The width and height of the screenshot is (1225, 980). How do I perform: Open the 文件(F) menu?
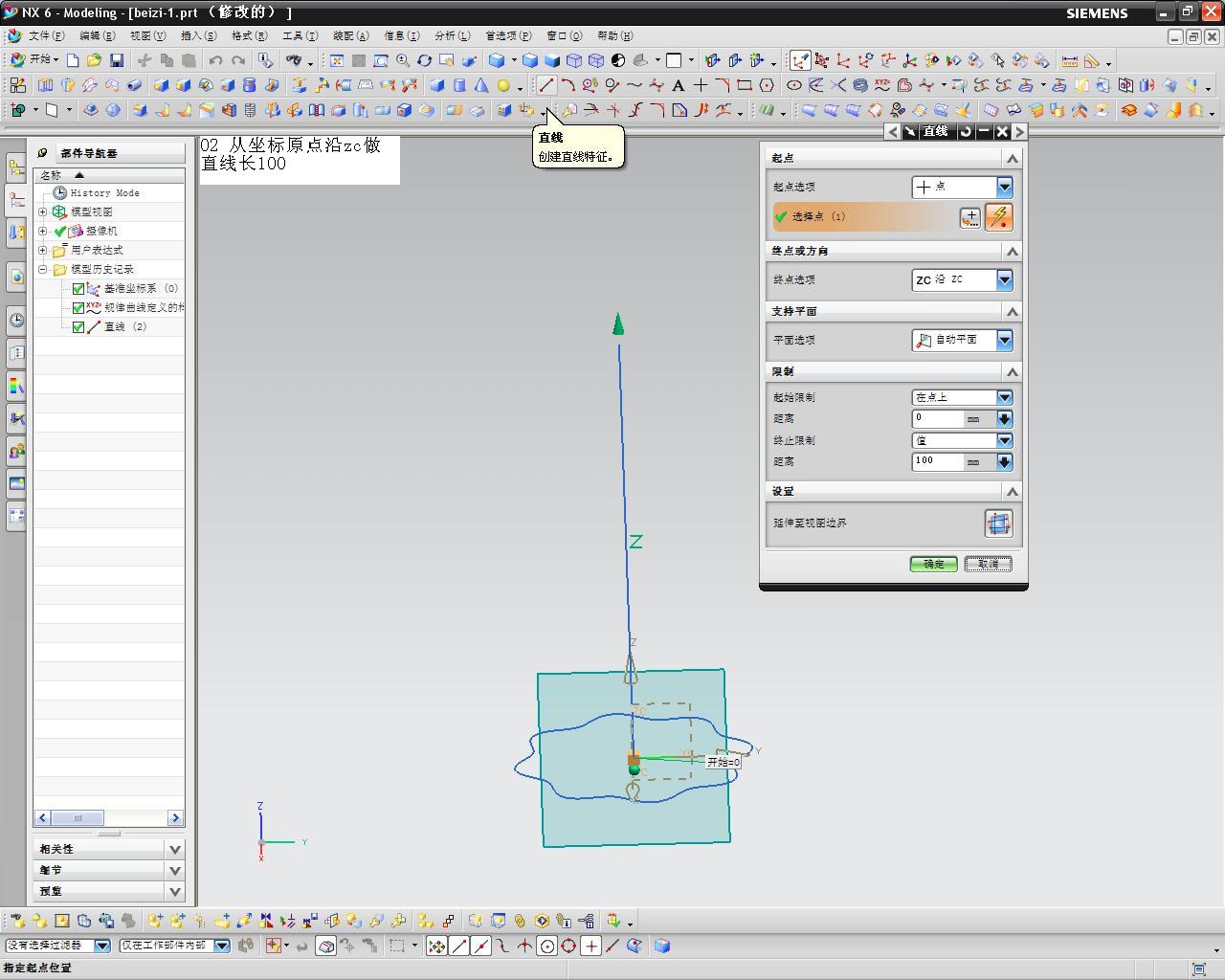[x=46, y=35]
